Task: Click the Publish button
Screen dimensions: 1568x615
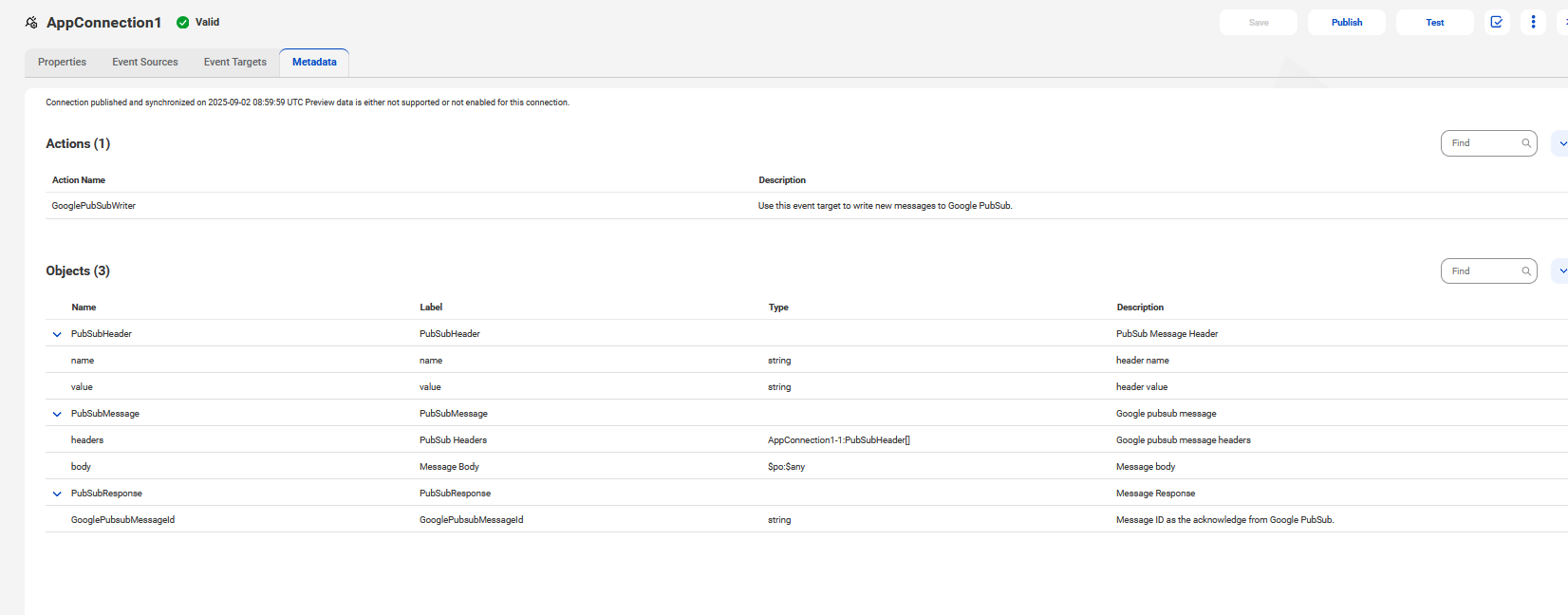Action: click(1347, 22)
